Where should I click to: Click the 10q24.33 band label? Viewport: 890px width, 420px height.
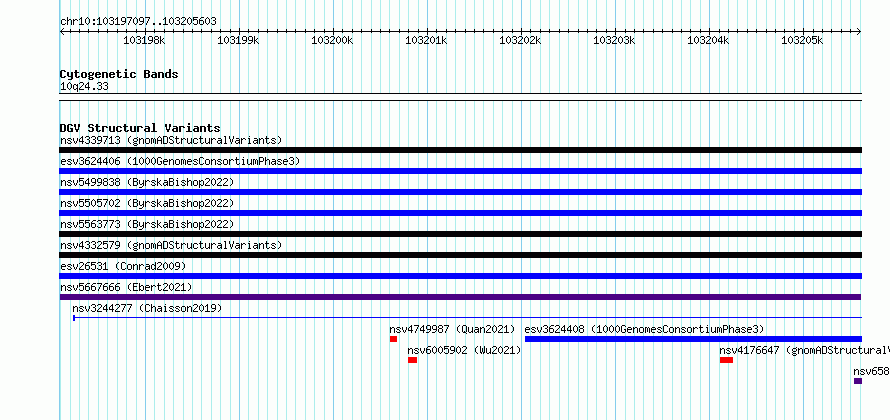pyautogui.click(x=84, y=87)
